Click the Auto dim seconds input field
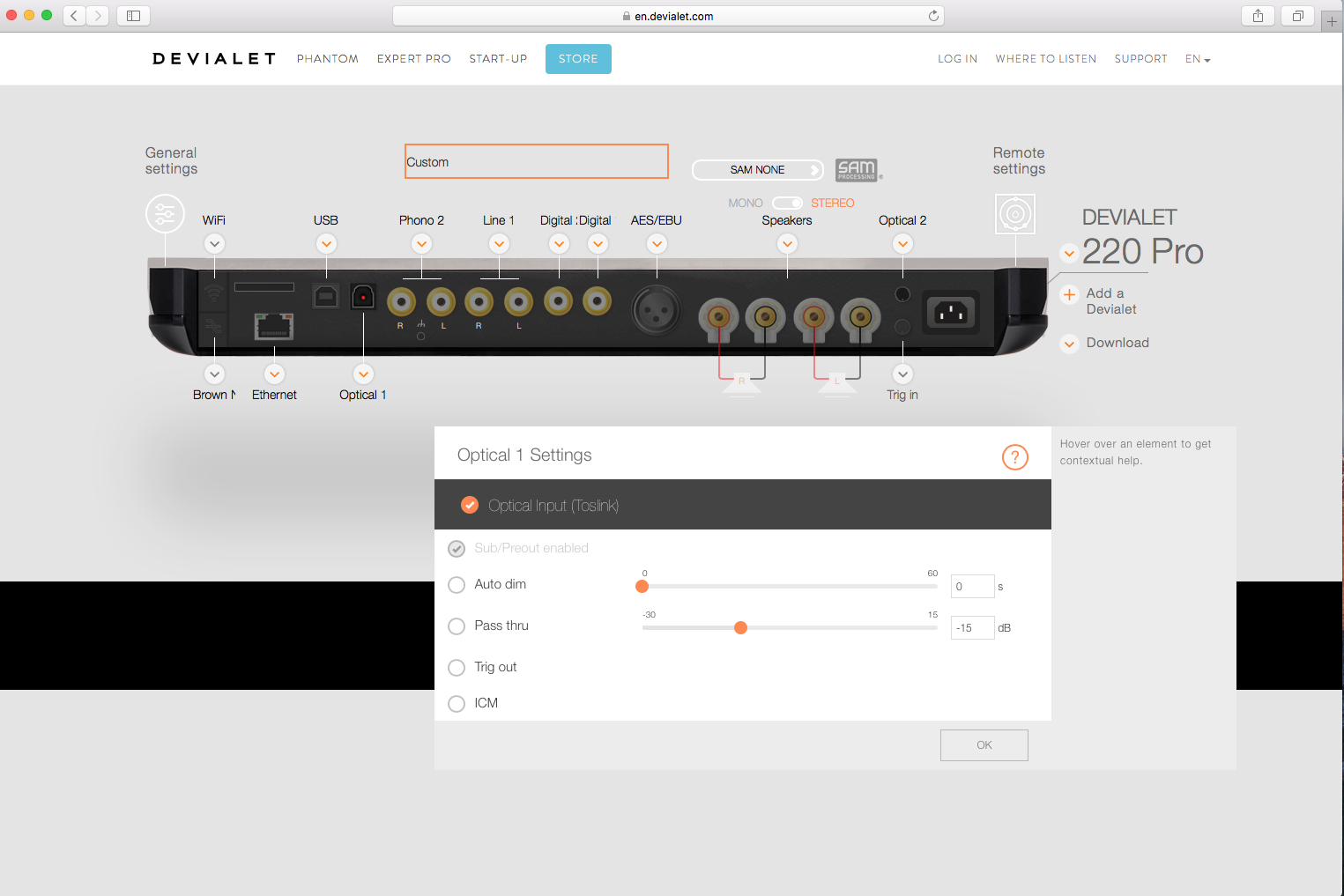The width and height of the screenshot is (1344, 896). click(973, 587)
